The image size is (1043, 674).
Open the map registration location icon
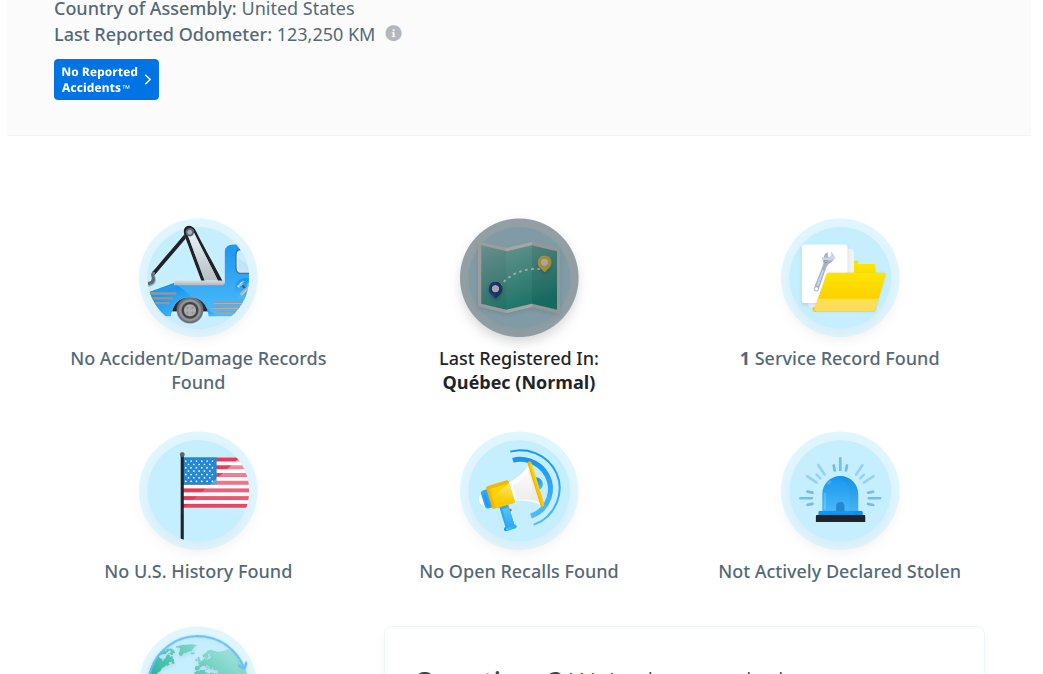click(519, 278)
